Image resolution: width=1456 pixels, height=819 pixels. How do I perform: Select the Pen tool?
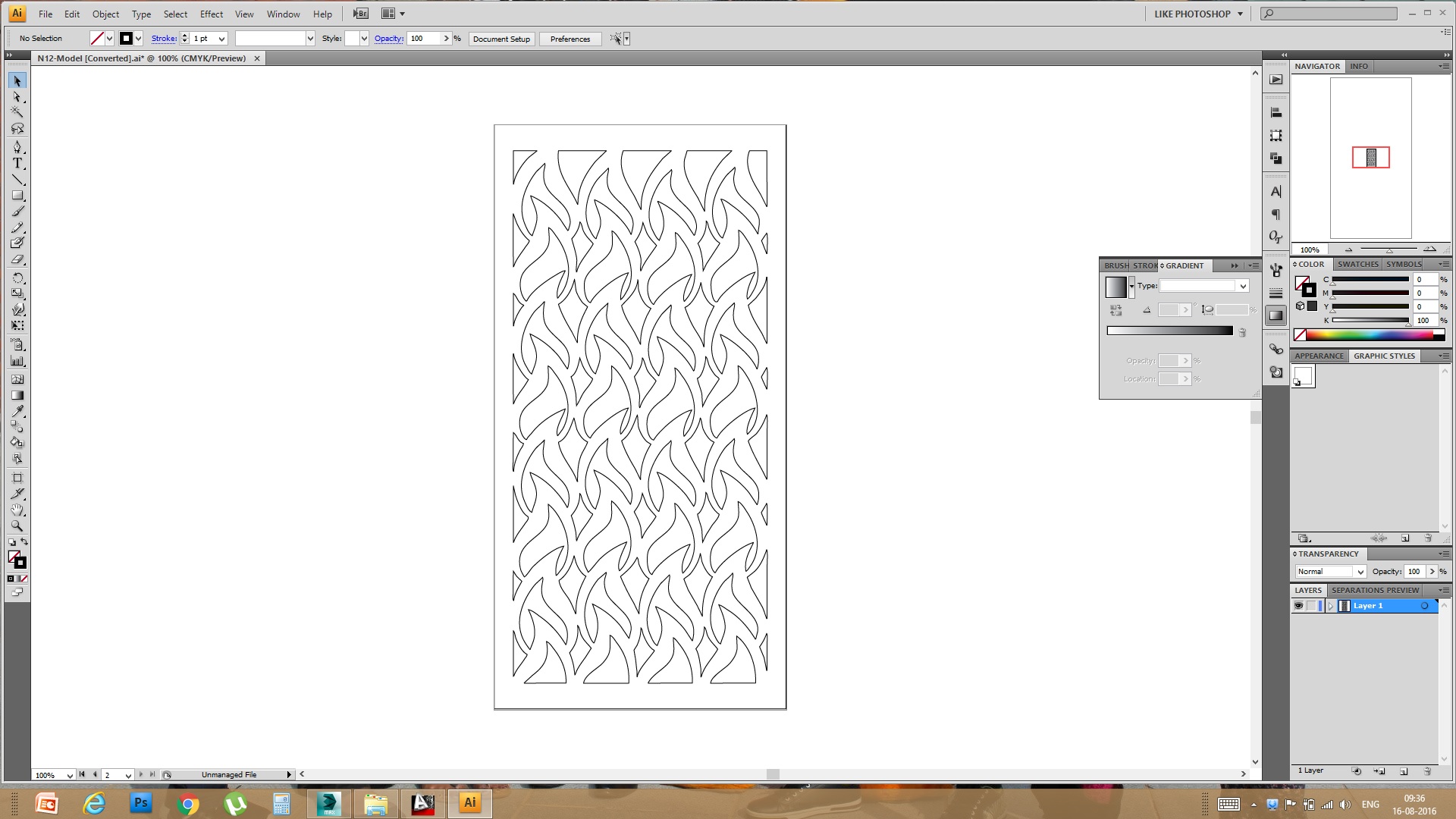tap(17, 146)
